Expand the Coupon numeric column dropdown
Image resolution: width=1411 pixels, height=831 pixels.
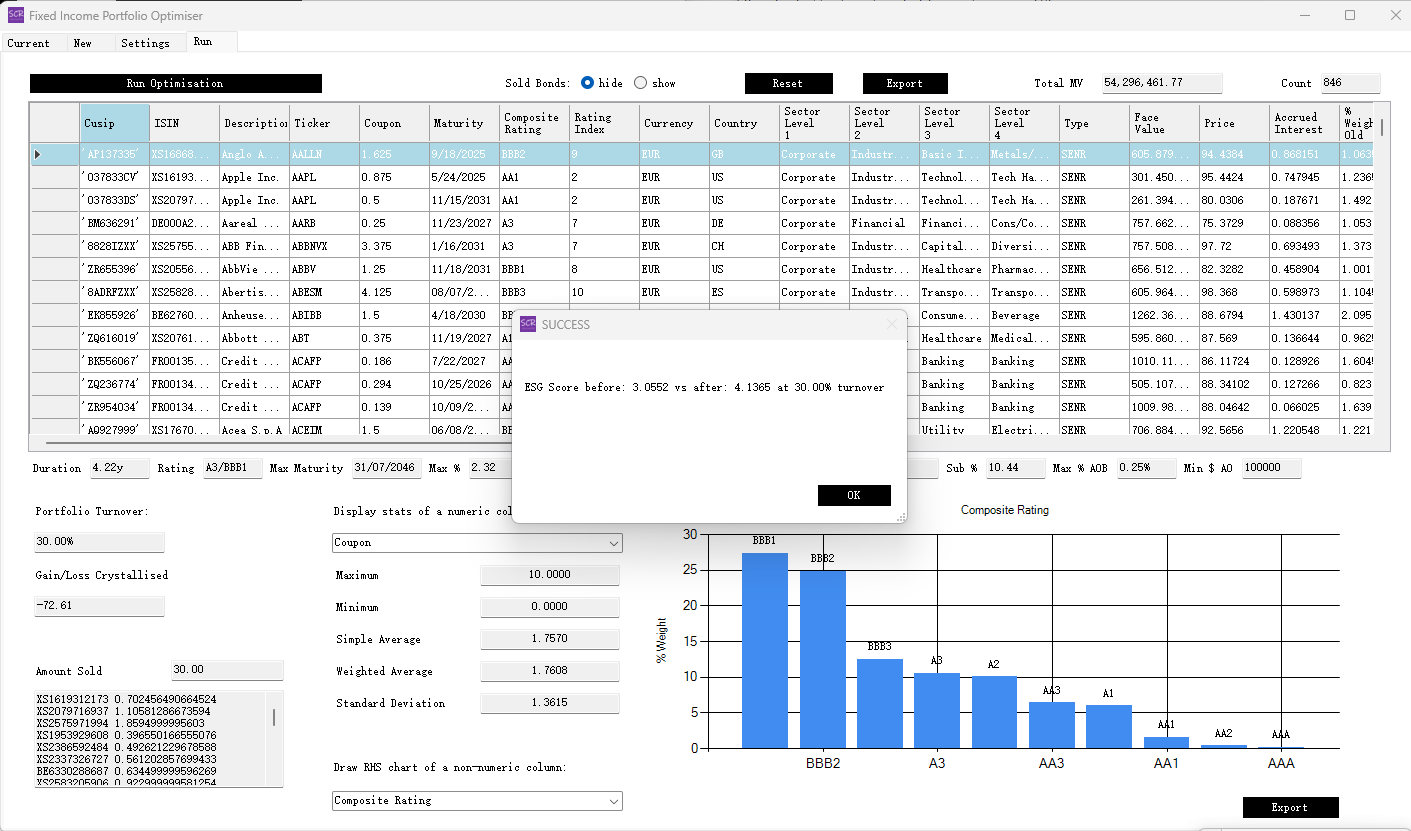tap(612, 543)
